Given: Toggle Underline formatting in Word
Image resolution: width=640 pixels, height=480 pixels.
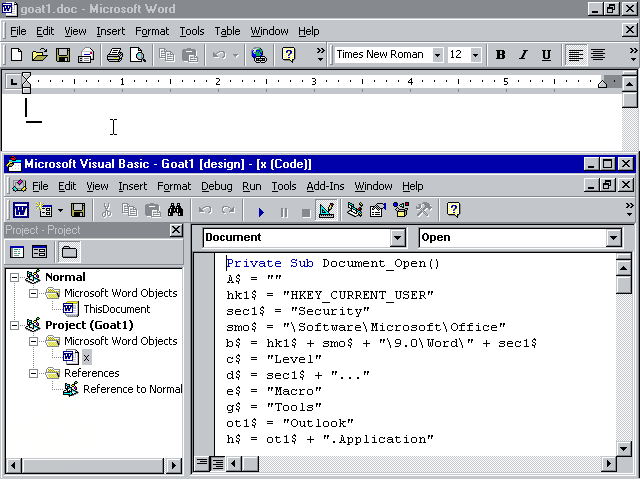Looking at the screenshot, I should pos(547,55).
